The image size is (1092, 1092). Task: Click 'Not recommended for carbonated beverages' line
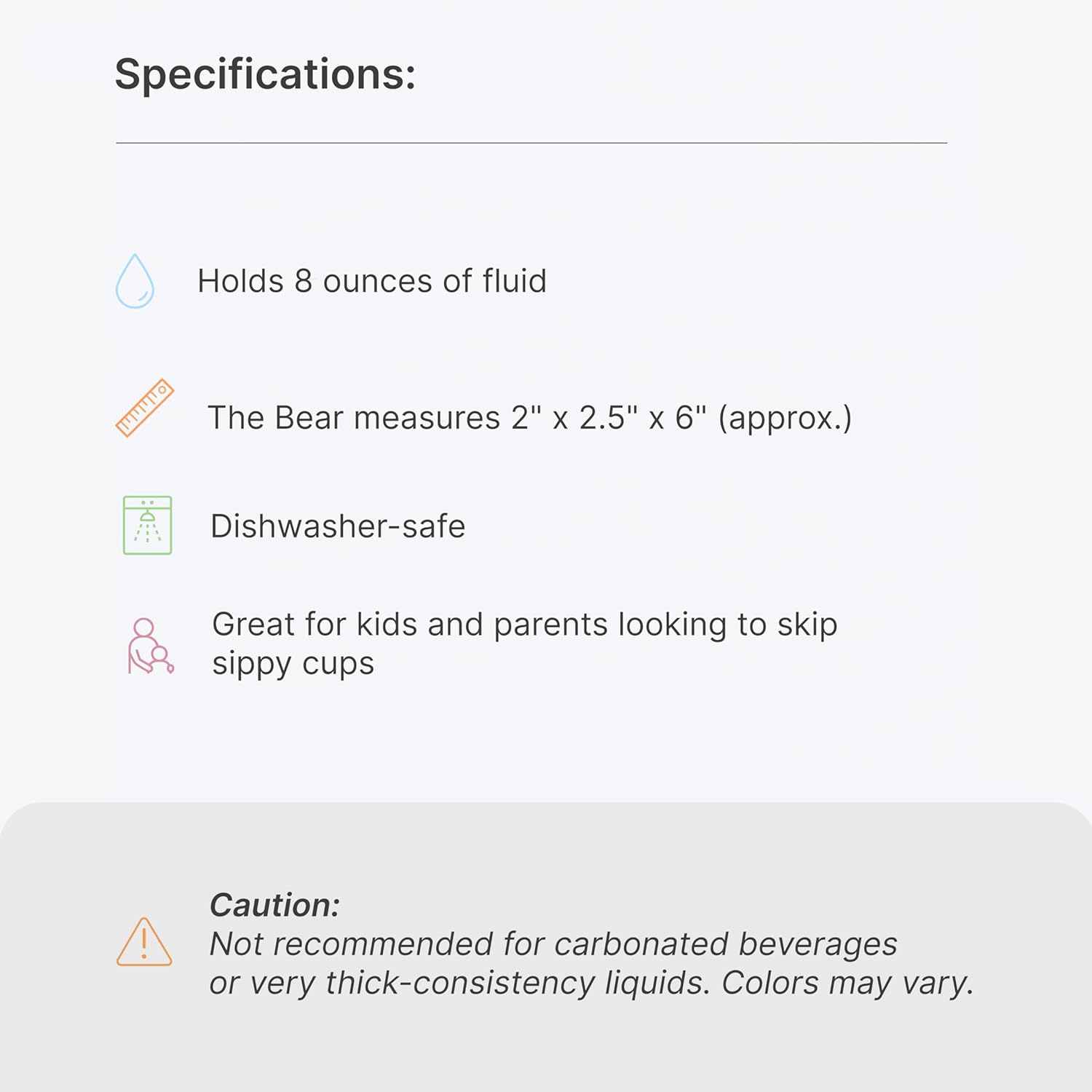[553, 944]
